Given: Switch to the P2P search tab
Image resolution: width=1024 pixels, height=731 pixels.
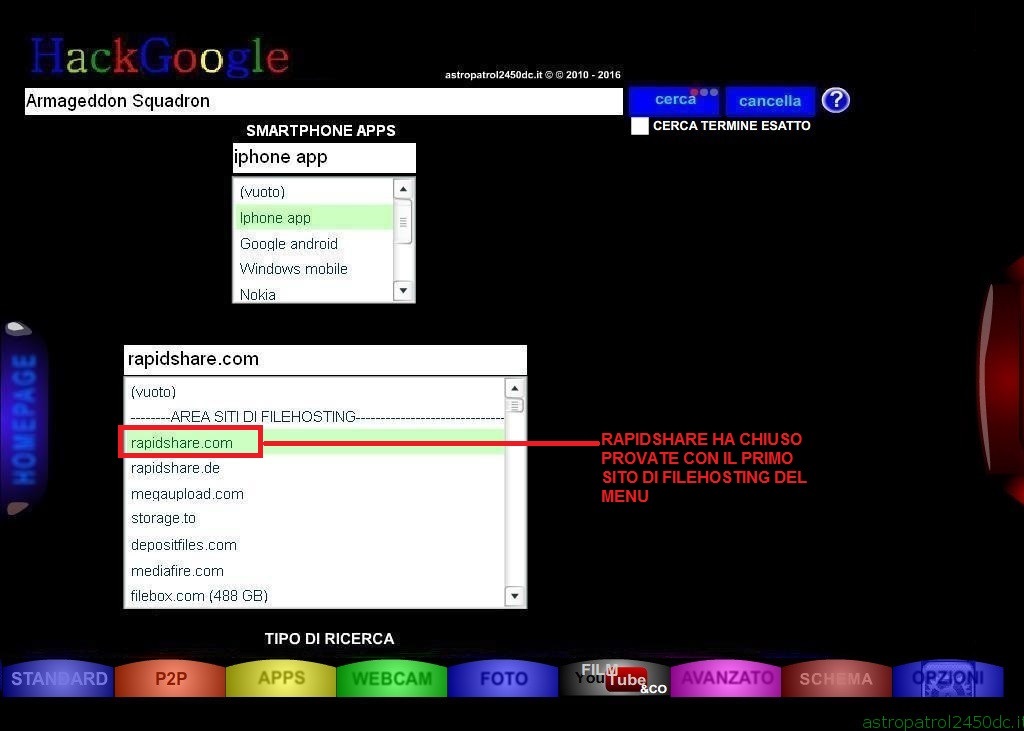Looking at the screenshot, I should [x=170, y=679].
